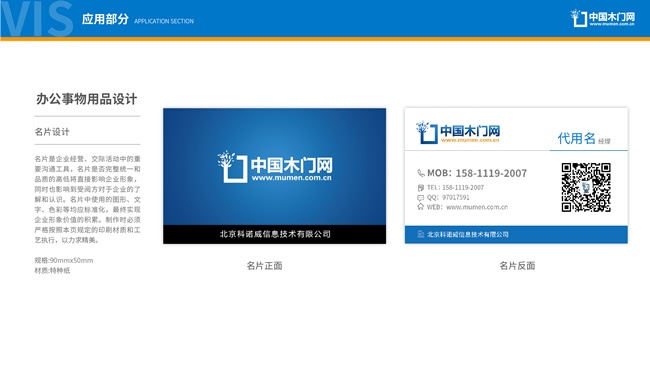Click the 规格:90mmx50mm text

[x=64, y=260]
